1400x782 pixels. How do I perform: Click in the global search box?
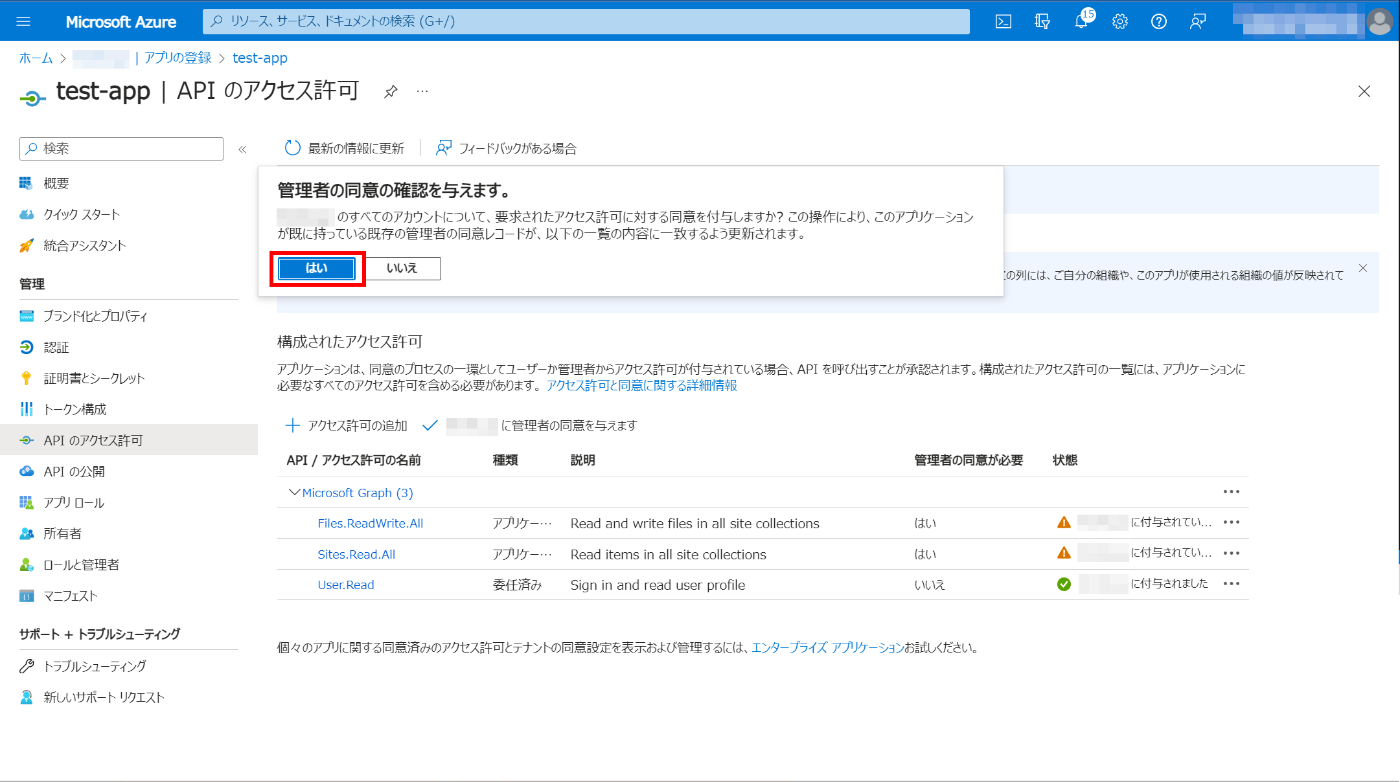586,21
